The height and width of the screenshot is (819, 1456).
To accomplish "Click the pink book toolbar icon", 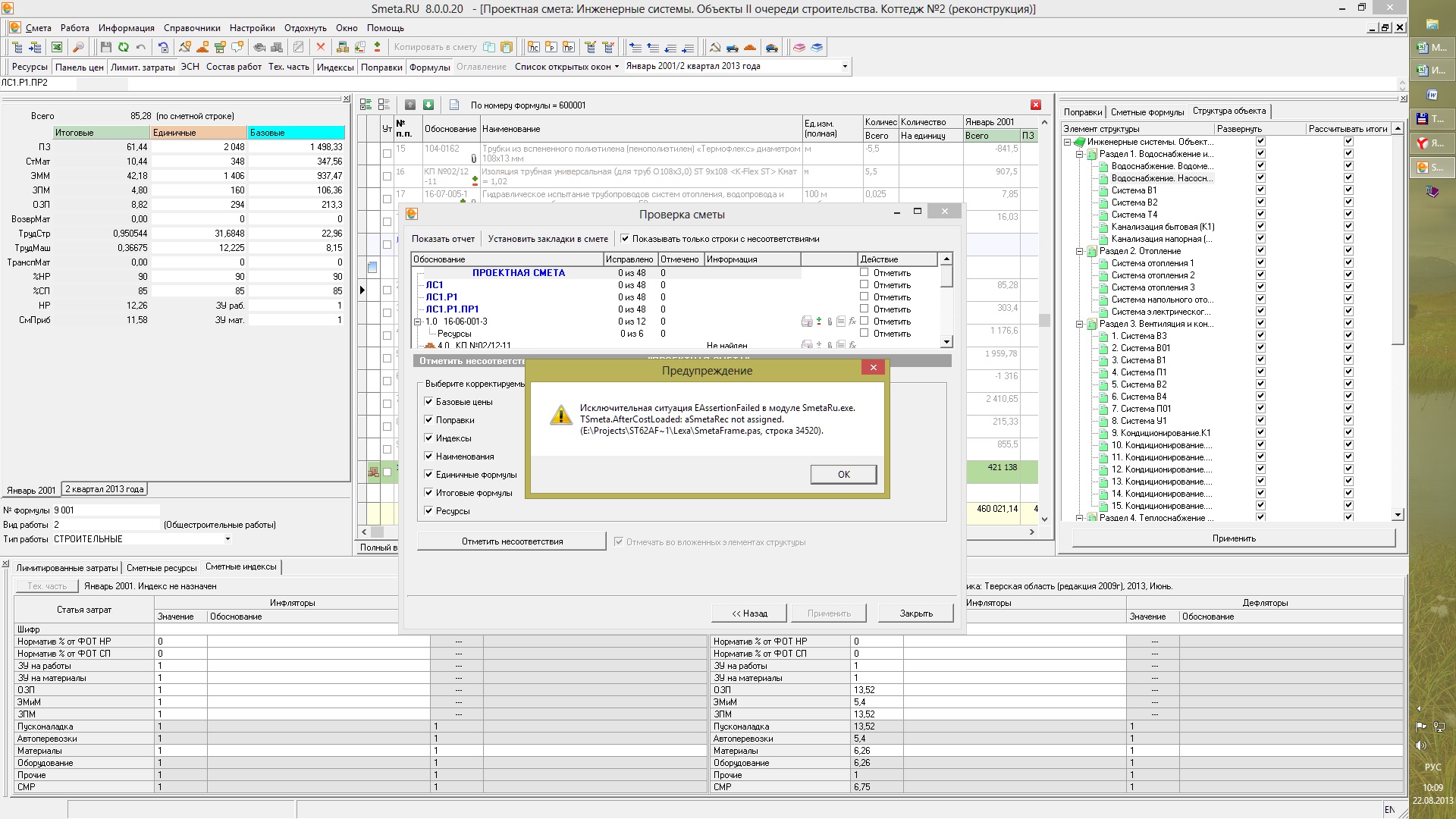I will pyautogui.click(x=799, y=47).
